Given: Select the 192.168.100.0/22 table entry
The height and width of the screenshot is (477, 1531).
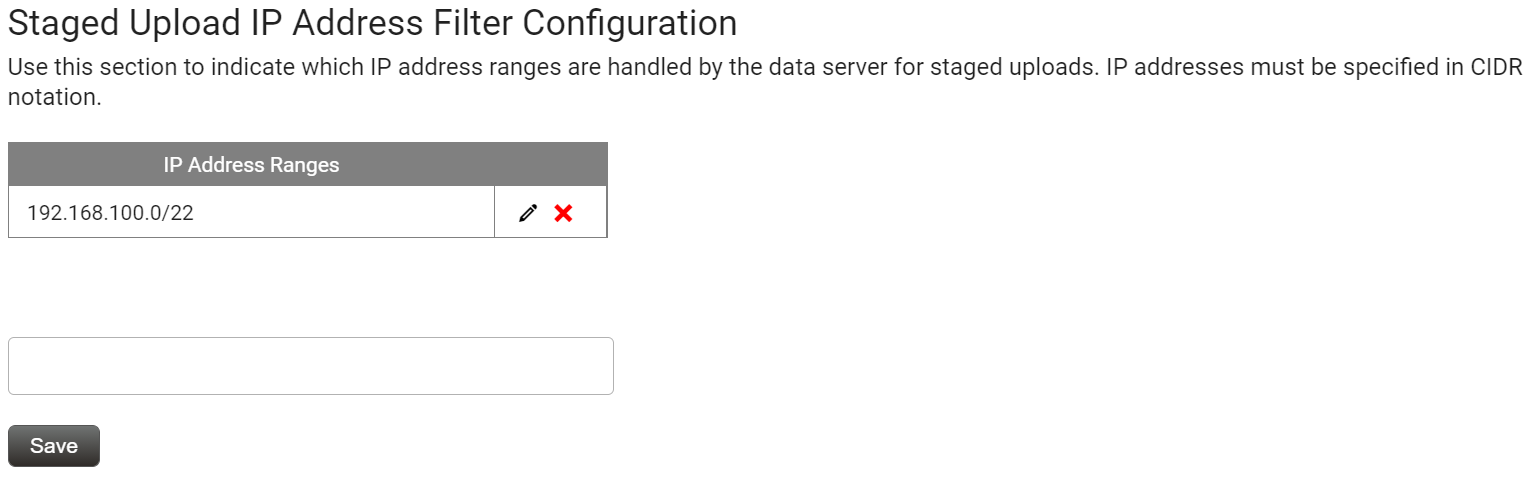Looking at the screenshot, I should 110,212.
